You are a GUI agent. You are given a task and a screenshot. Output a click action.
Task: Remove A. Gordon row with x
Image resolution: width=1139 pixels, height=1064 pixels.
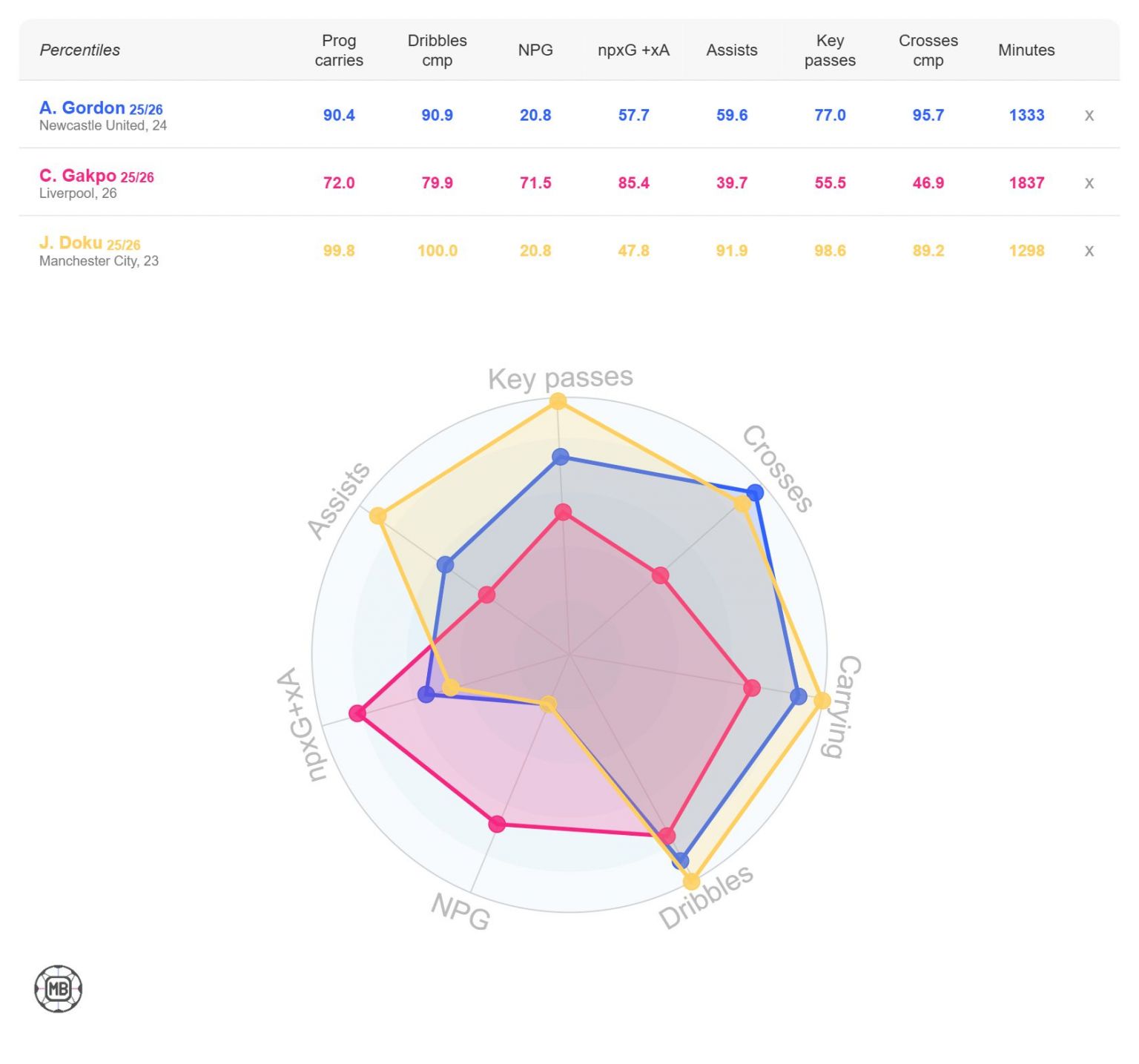tap(1089, 115)
